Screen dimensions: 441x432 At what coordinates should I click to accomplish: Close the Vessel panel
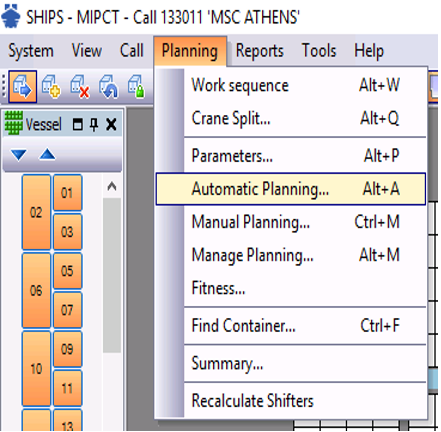pyautogui.click(x=111, y=125)
